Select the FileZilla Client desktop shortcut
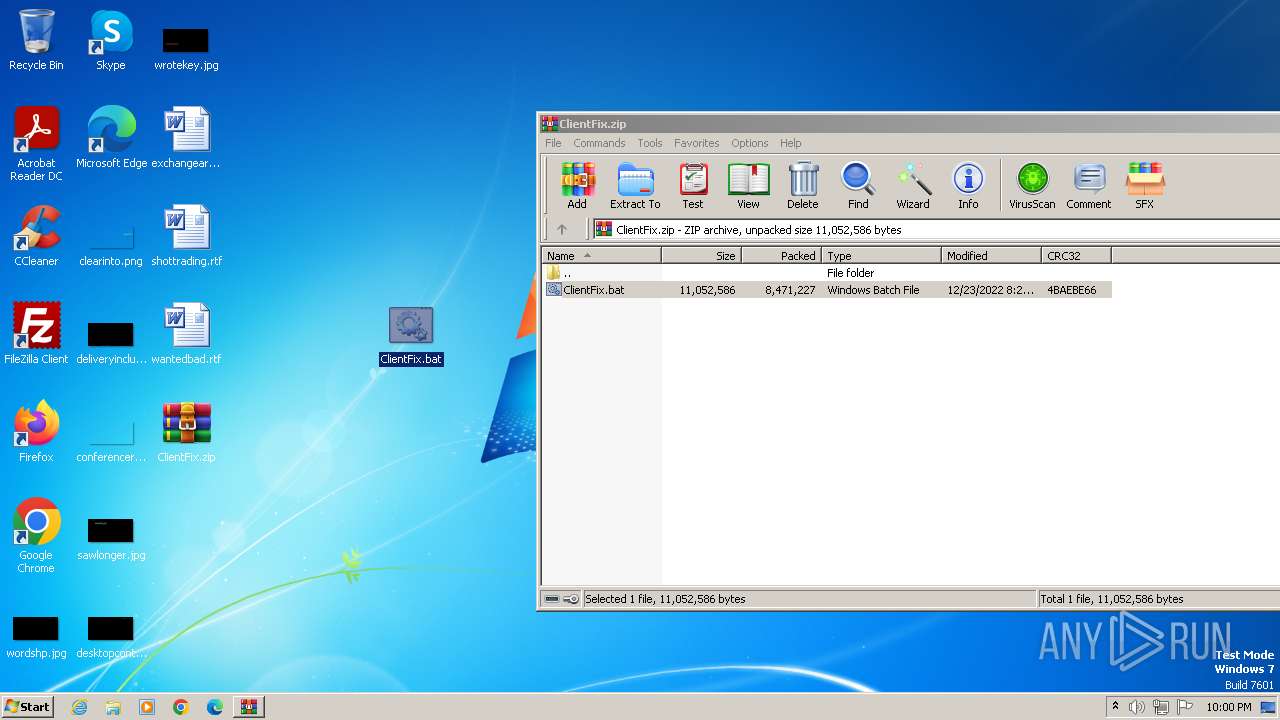 click(36, 334)
